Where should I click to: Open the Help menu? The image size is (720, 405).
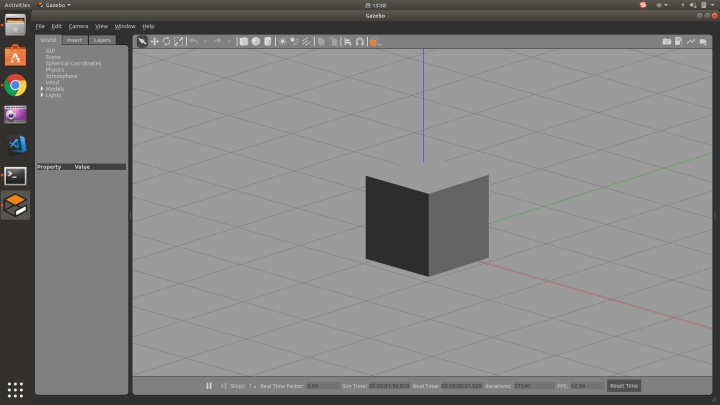click(x=148, y=26)
